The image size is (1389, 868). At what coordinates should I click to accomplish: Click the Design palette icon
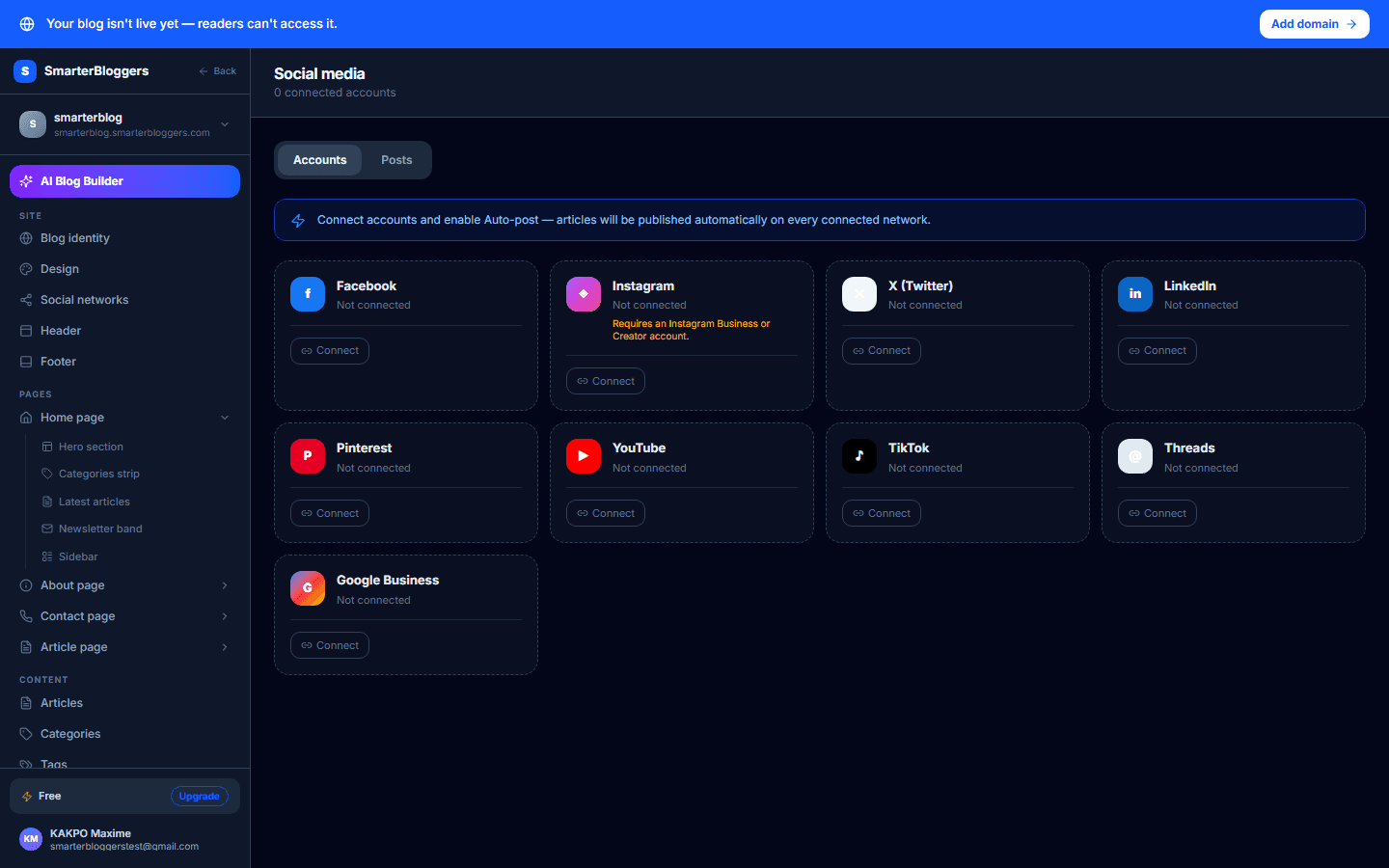point(26,269)
